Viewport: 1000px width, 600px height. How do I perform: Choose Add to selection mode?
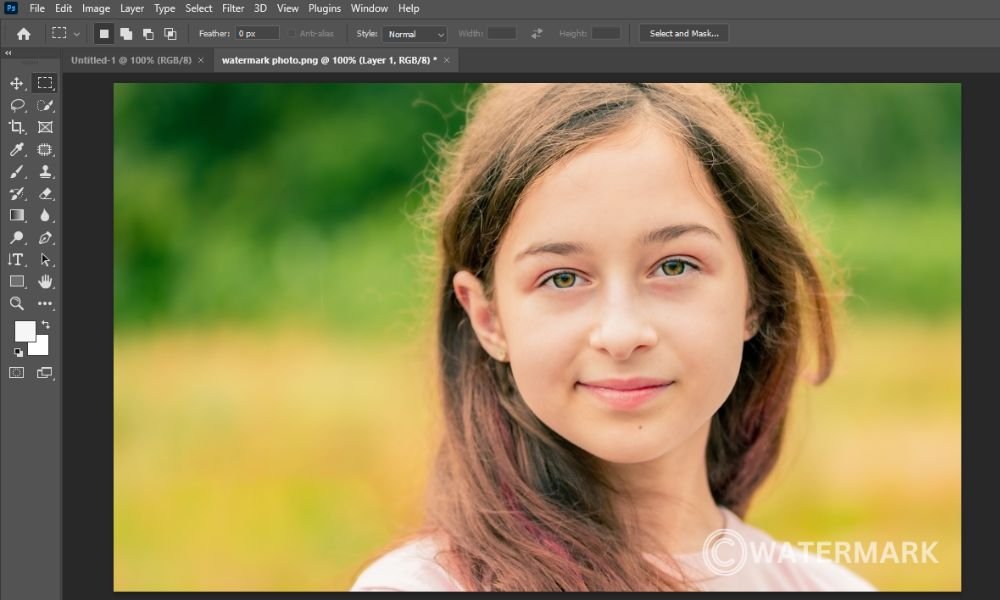(126, 34)
